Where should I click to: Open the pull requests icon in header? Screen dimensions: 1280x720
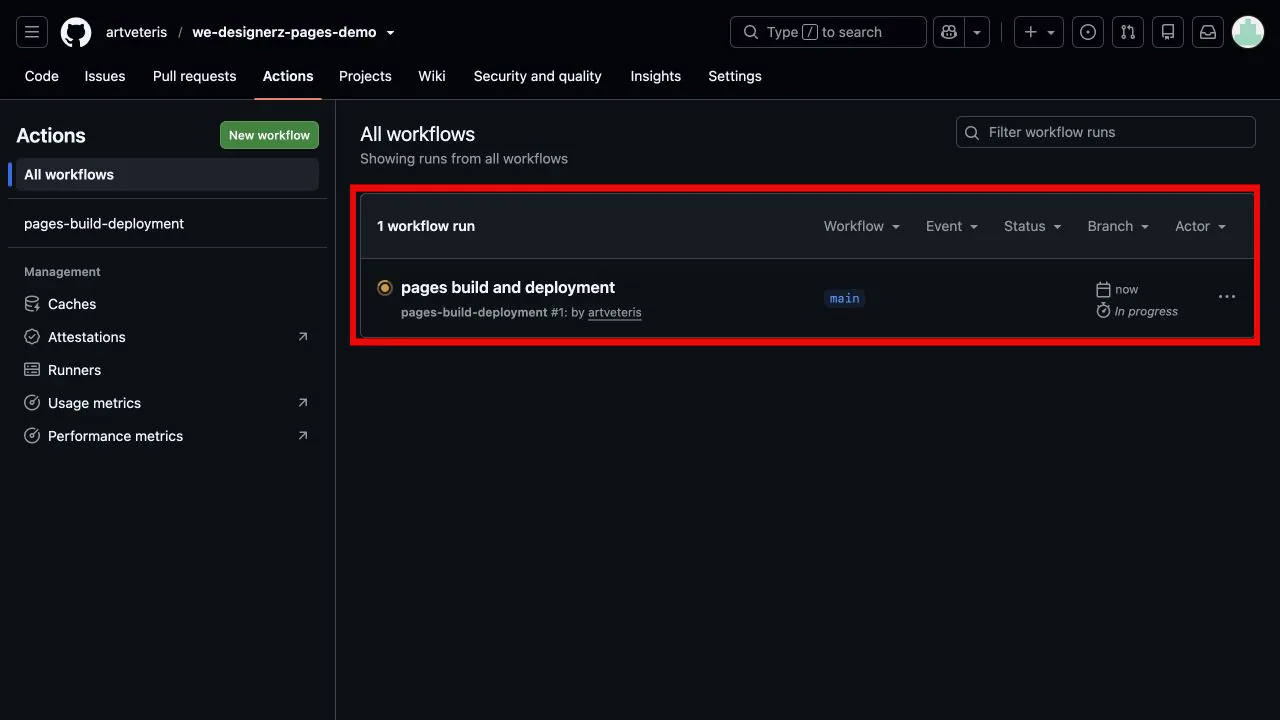tap(1128, 32)
